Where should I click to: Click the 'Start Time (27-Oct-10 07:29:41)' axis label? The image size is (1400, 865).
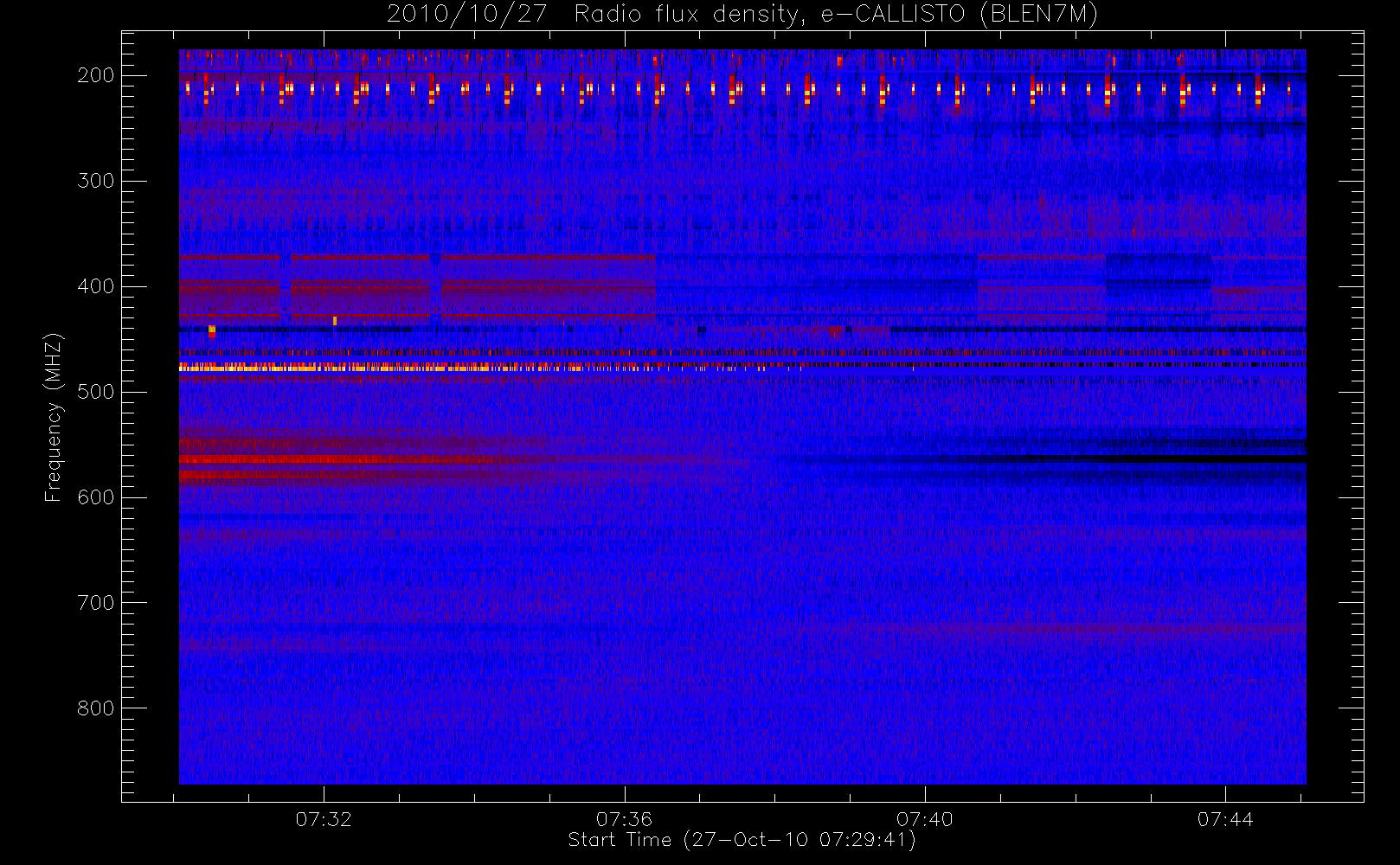(742, 840)
